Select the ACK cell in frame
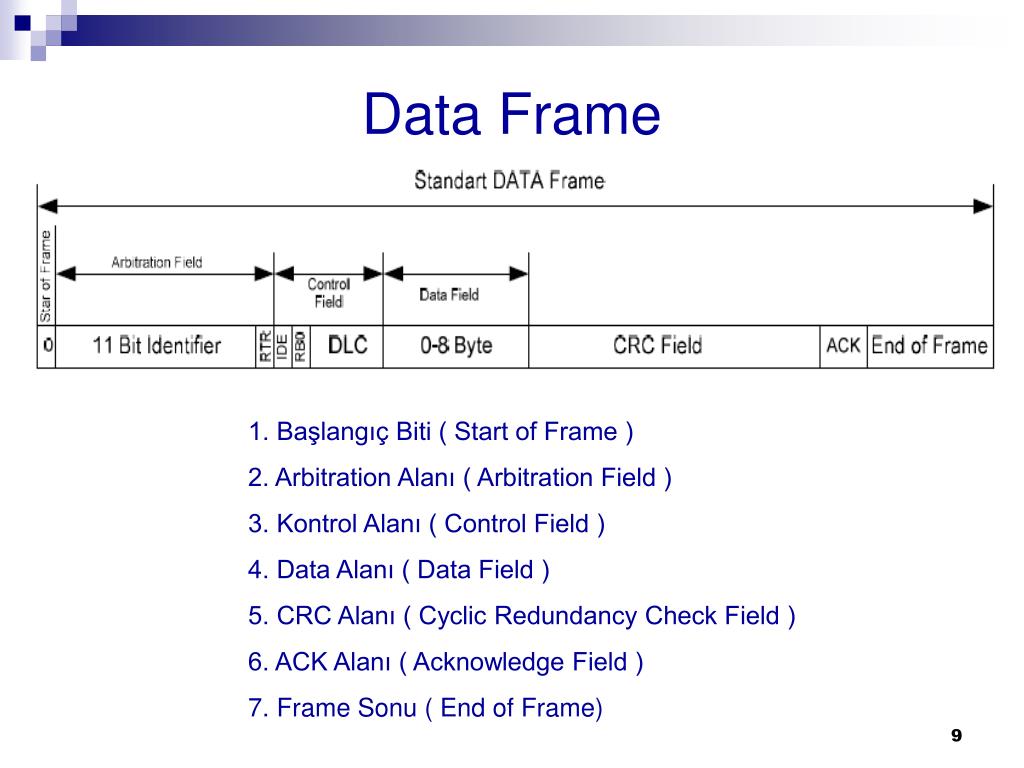1024x768 pixels. coord(843,345)
